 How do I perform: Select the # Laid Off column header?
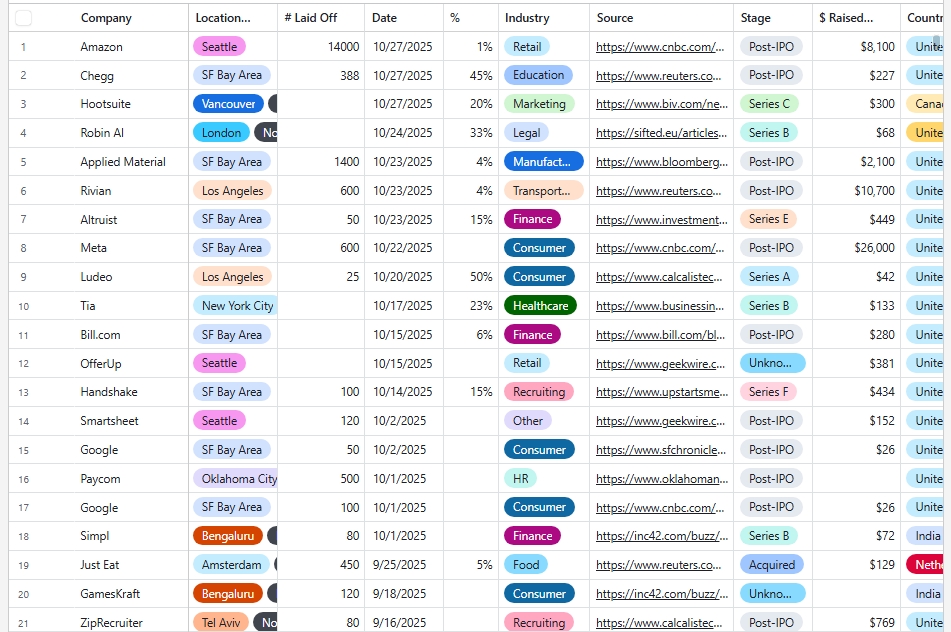coord(310,18)
